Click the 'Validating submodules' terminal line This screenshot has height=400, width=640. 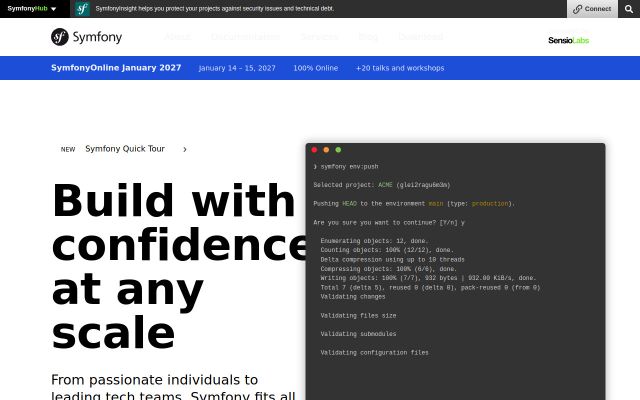(358, 334)
